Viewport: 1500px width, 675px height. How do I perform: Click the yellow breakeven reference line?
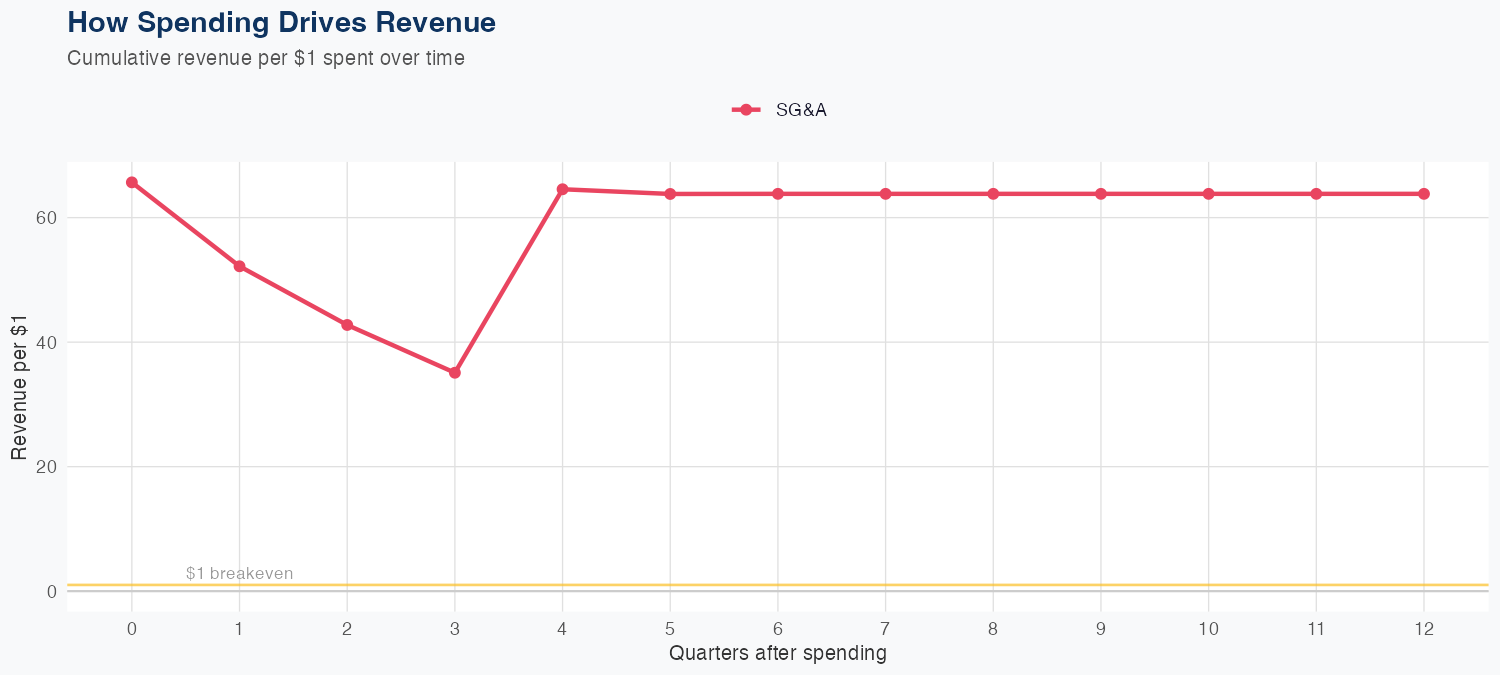coord(800,585)
